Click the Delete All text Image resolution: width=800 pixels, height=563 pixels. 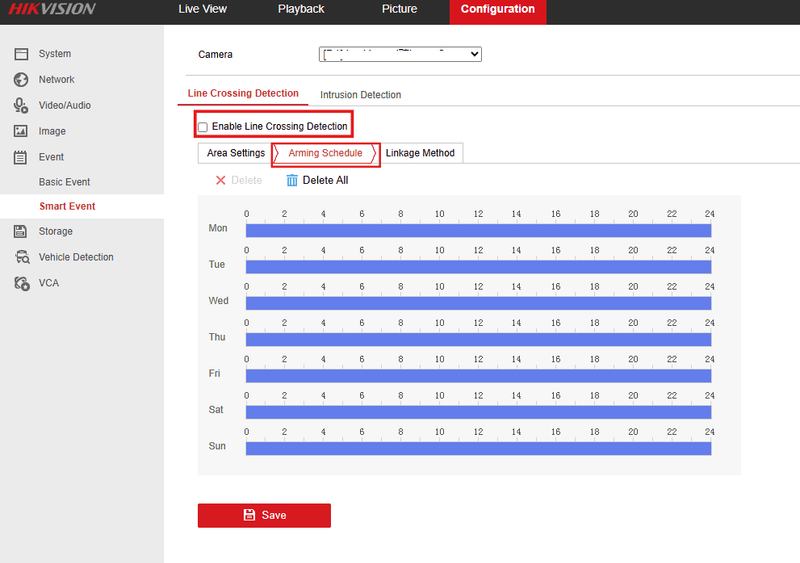[x=326, y=180]
